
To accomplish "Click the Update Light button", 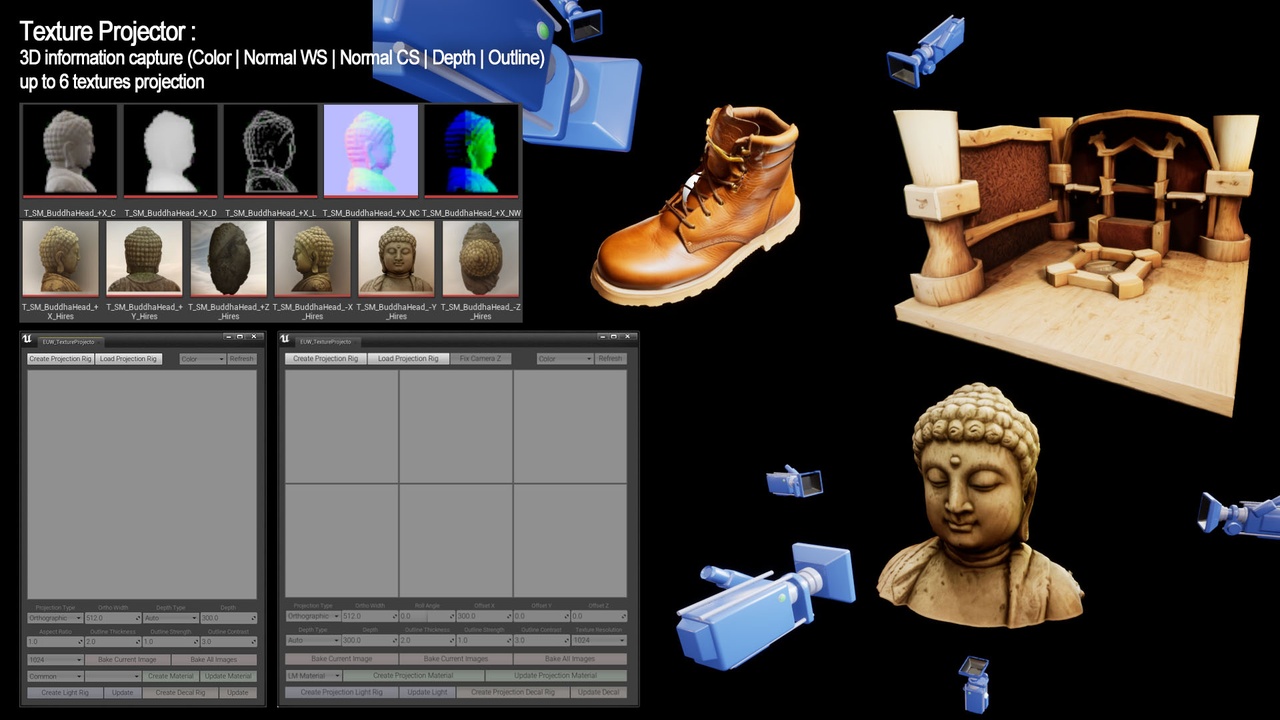I will click(427, 692).
